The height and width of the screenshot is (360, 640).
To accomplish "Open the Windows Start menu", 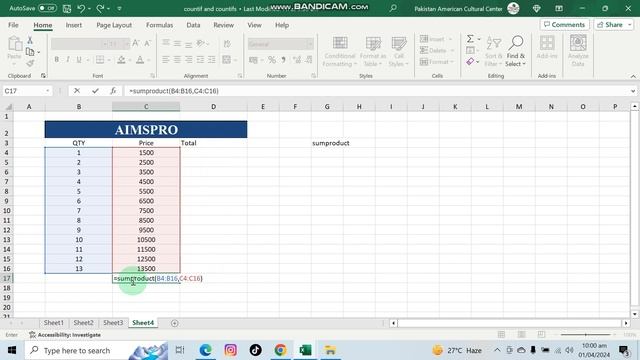I will point(11,350).
